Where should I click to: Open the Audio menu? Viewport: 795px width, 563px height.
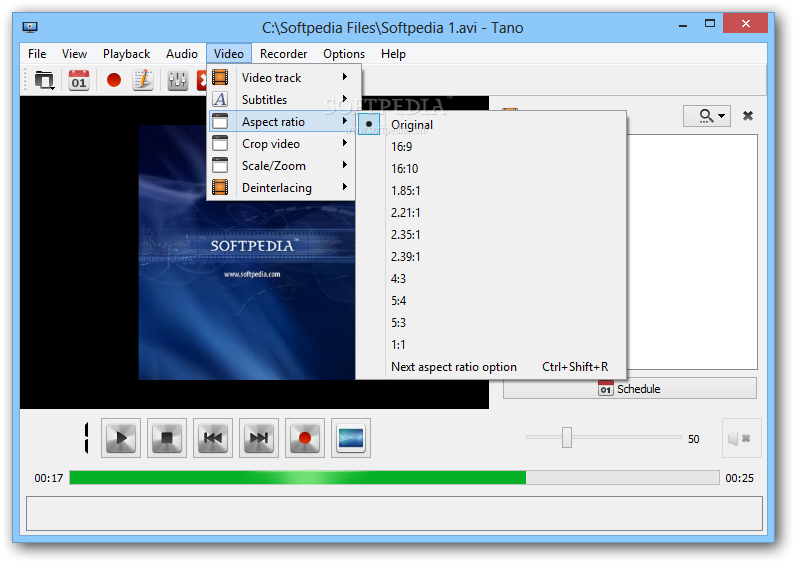182,54
